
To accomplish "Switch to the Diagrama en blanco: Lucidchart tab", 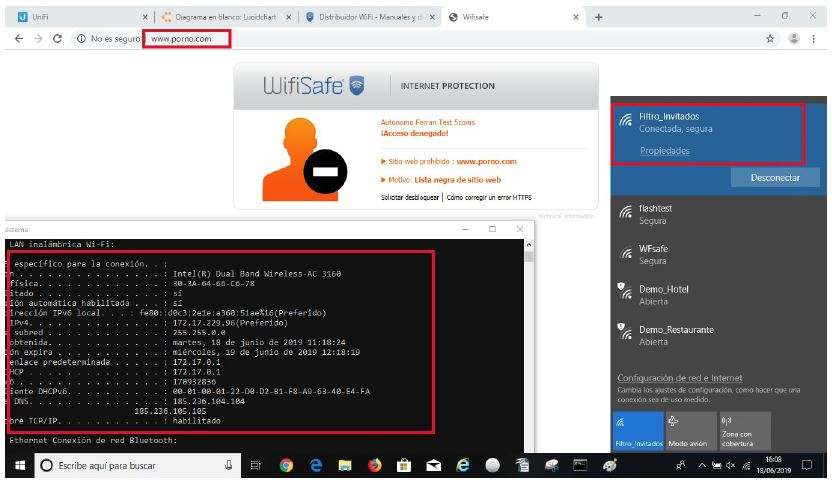I will (x=226, y=17).
